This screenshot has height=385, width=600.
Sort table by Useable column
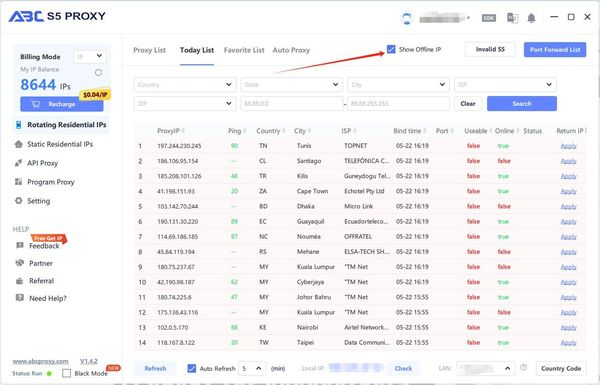point(491,131)
